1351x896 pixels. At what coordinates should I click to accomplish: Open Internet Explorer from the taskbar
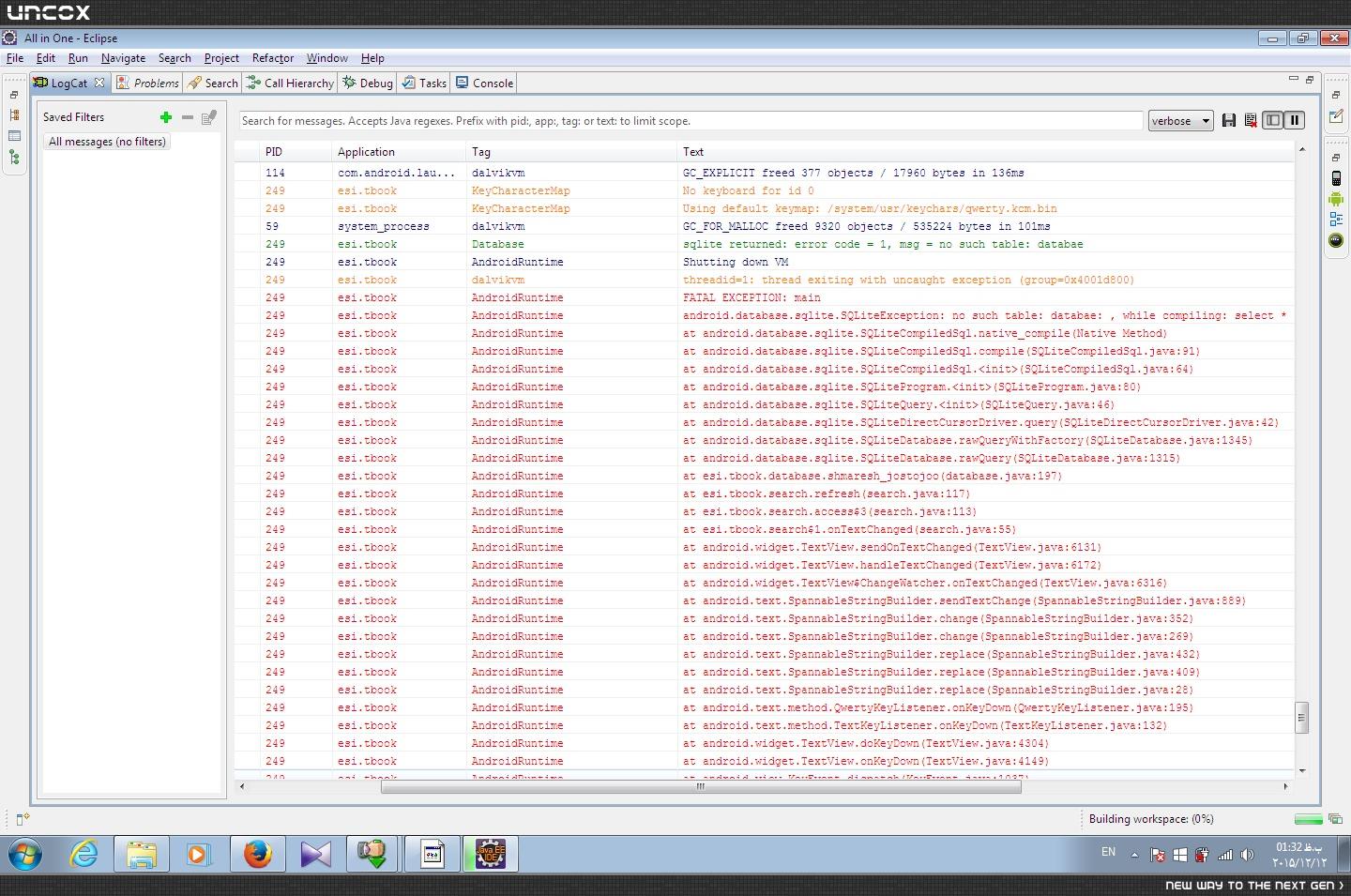[x=84, y=855]
